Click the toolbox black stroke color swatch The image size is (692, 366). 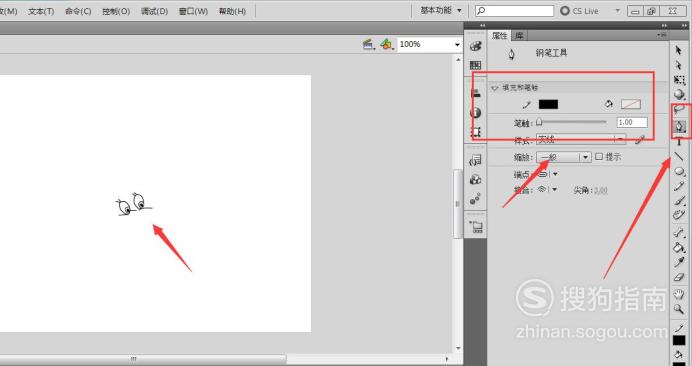(x=679, y=340)
